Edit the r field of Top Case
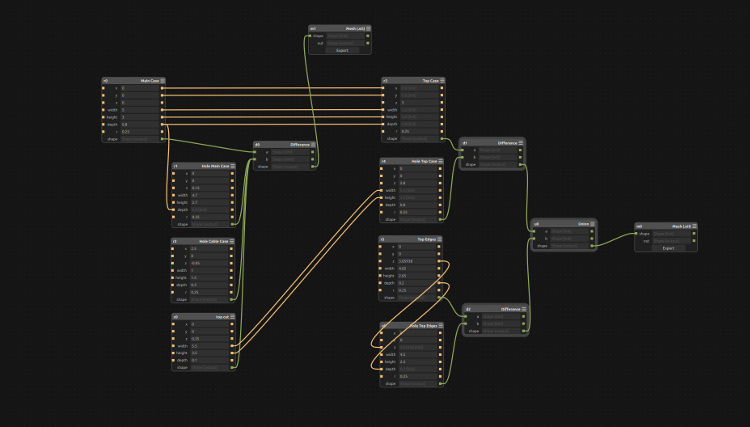Image resolution: width=750 pixels, height=427 pixels. coord(419,131)
